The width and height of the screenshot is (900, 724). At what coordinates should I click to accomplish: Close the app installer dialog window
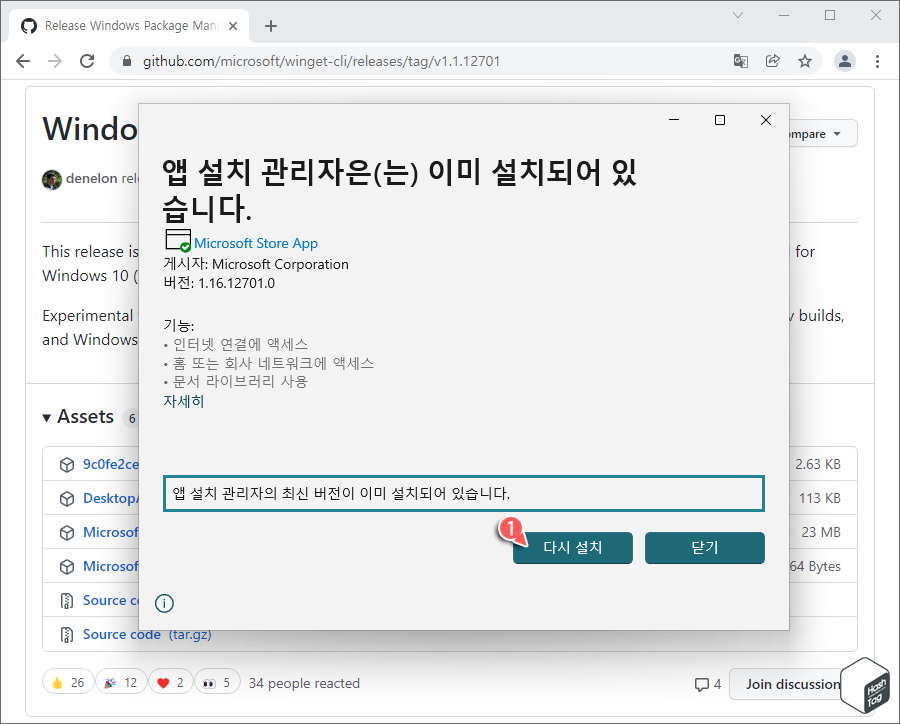(x=766, y=119)
